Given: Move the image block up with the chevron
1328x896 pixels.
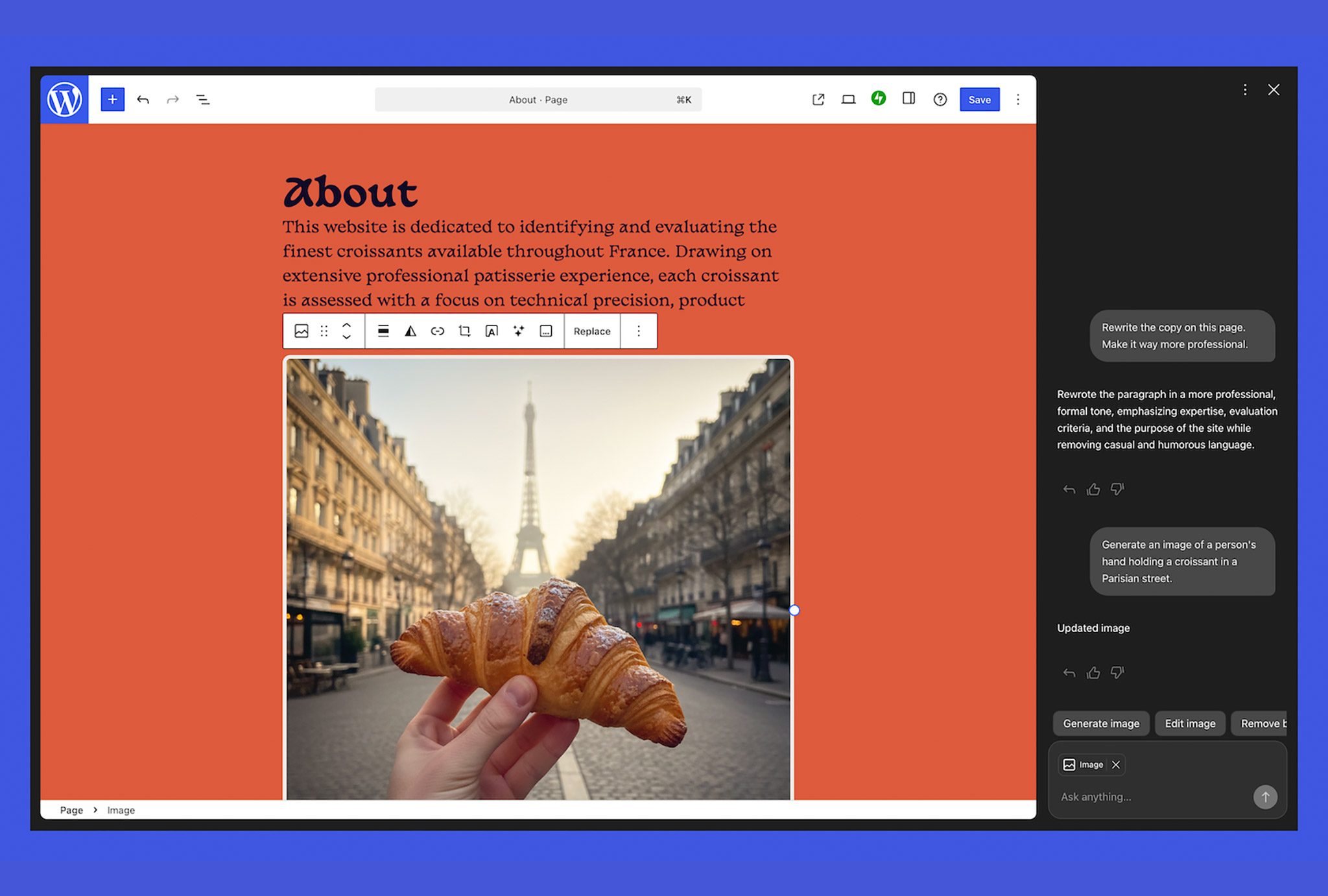Looking at the screenshot, I should click(x=347, y=324).
